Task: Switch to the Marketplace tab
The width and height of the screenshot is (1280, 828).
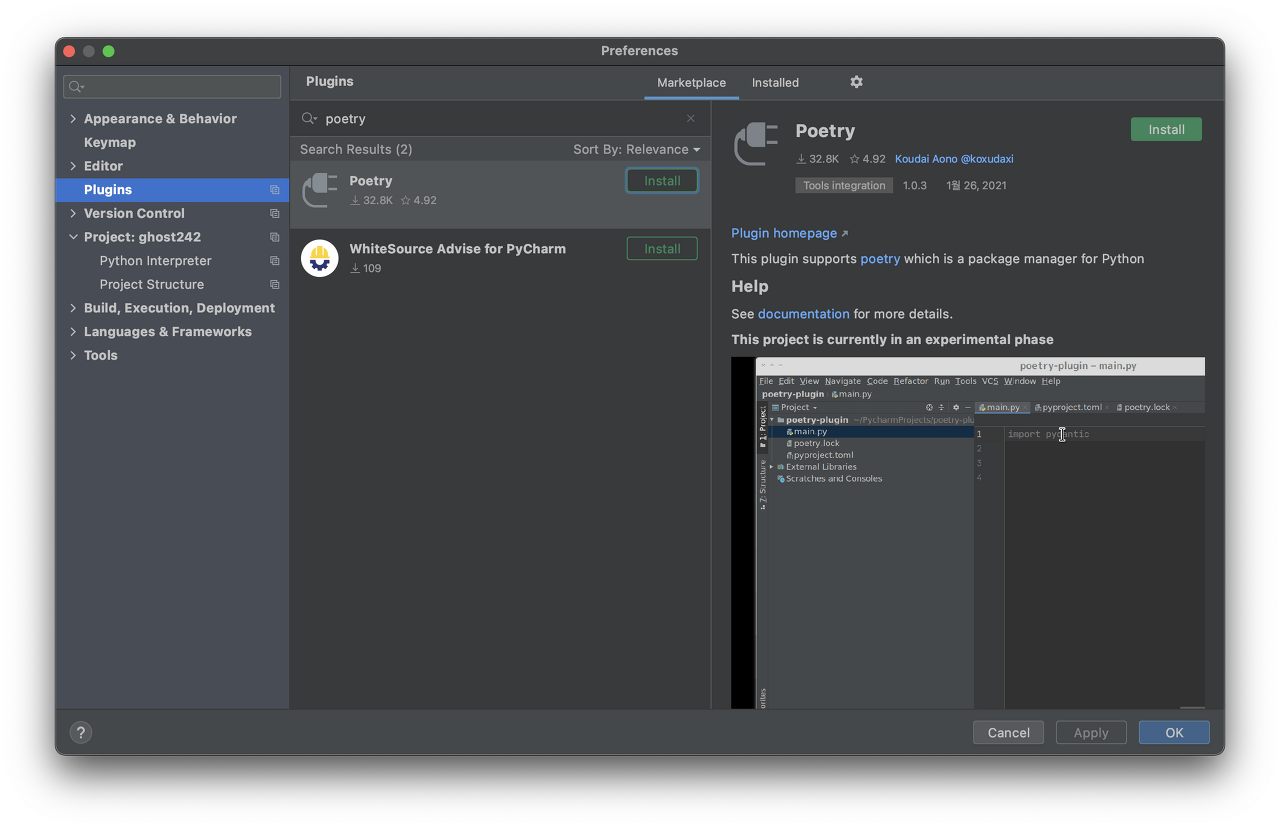Action: point(691,82)
